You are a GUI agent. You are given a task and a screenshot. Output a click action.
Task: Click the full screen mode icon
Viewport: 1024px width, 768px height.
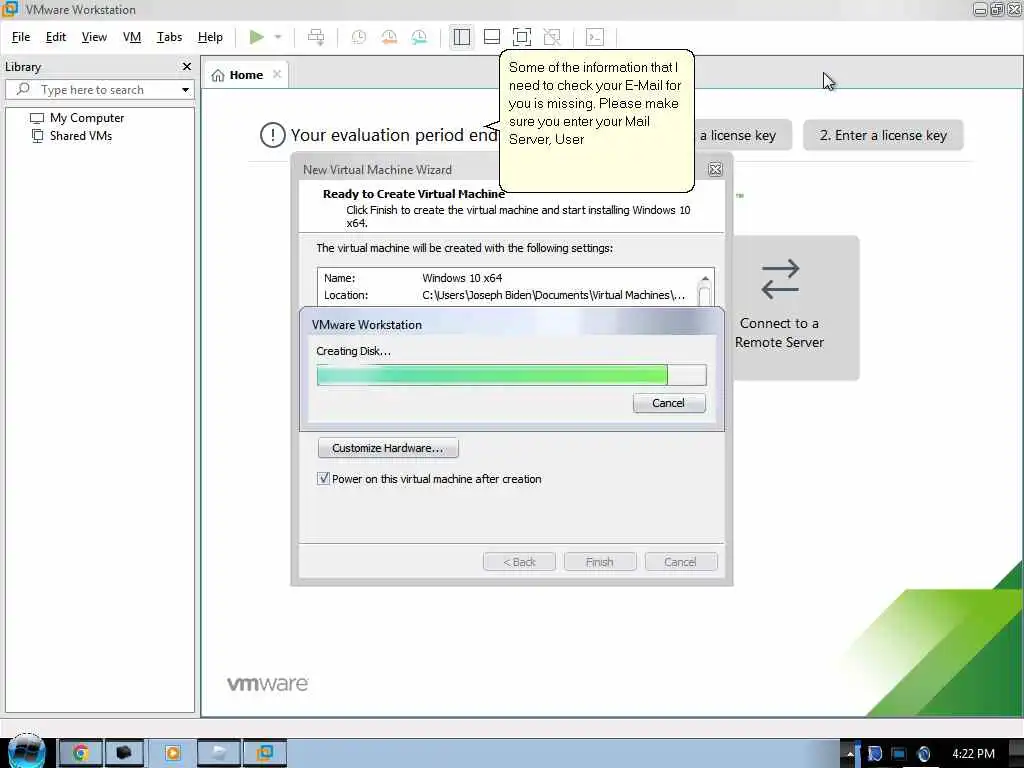[x=522, y=37]
